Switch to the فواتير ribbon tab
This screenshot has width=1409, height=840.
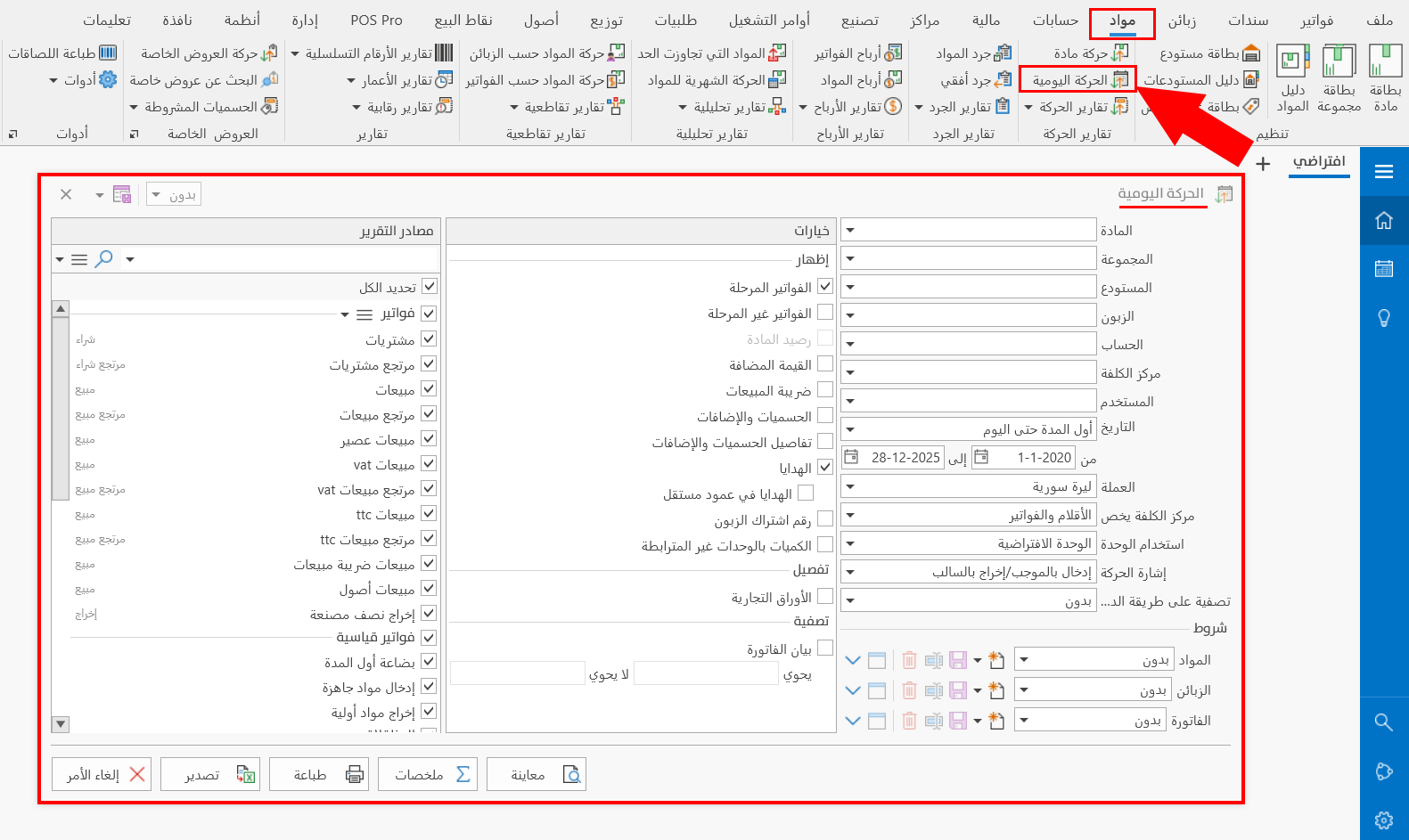coord(1316,20)
